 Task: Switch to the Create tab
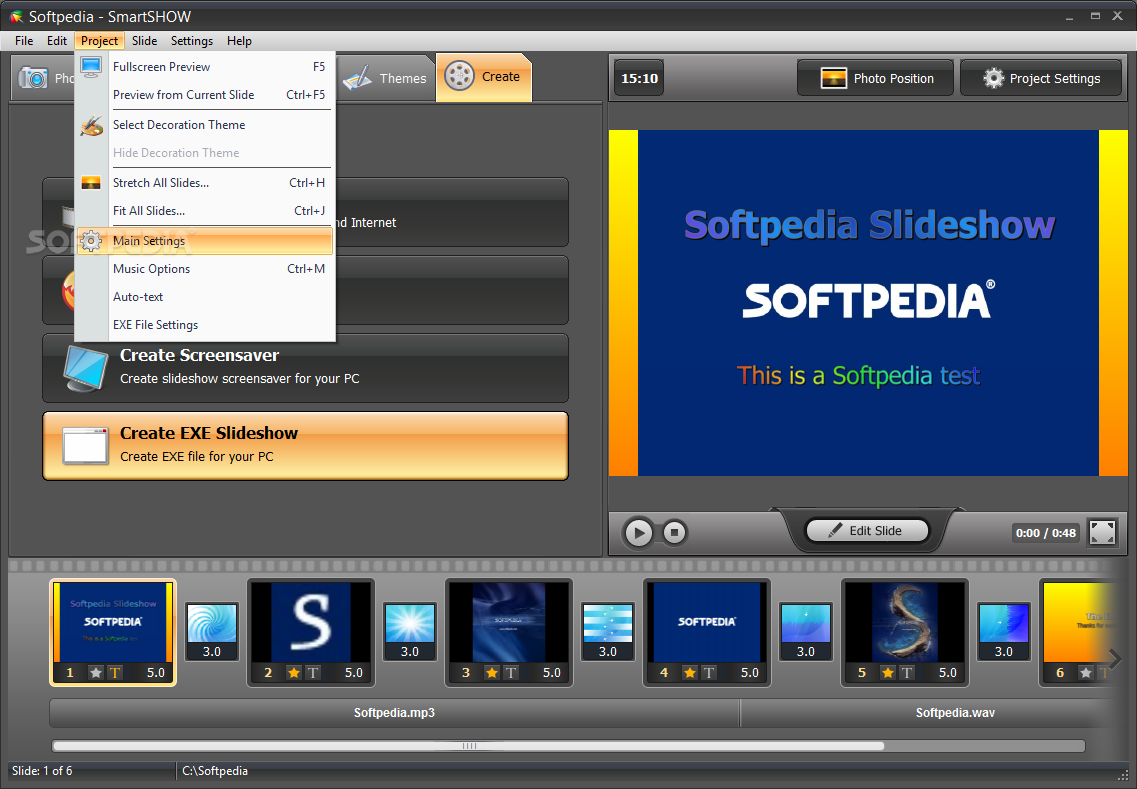[x=484, y=77]
